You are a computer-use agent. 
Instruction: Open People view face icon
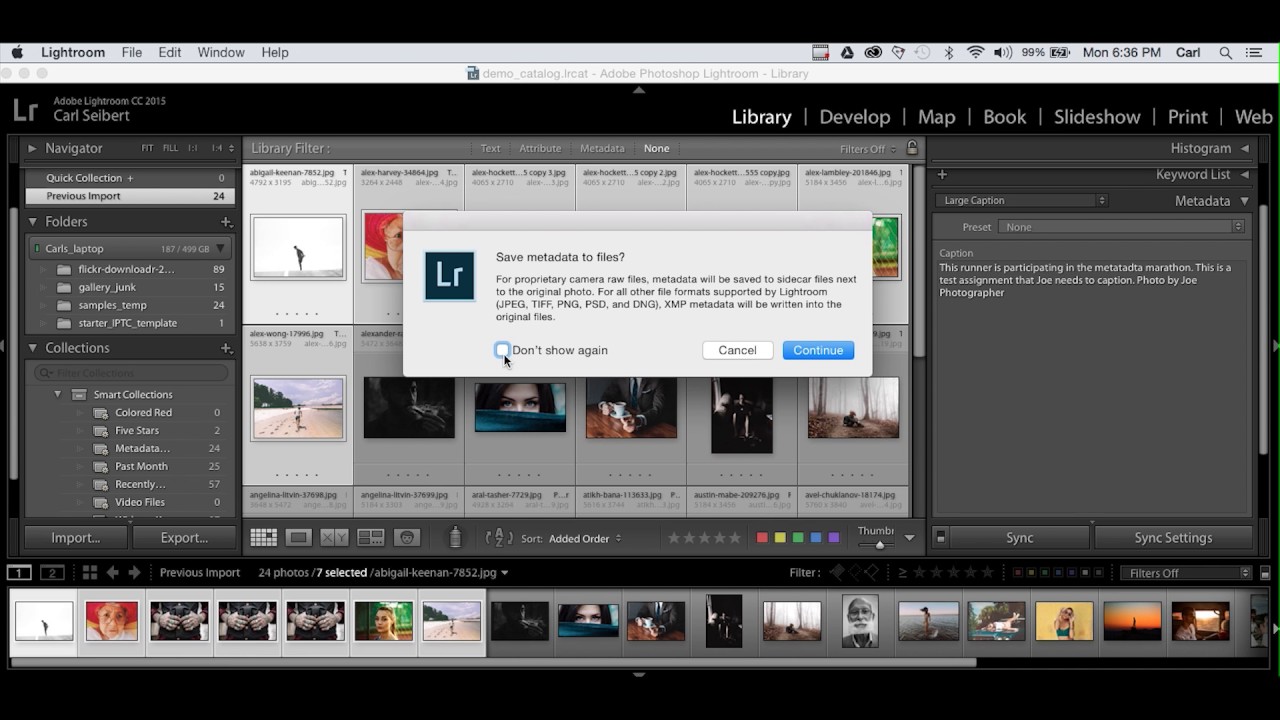coord(407,538)
